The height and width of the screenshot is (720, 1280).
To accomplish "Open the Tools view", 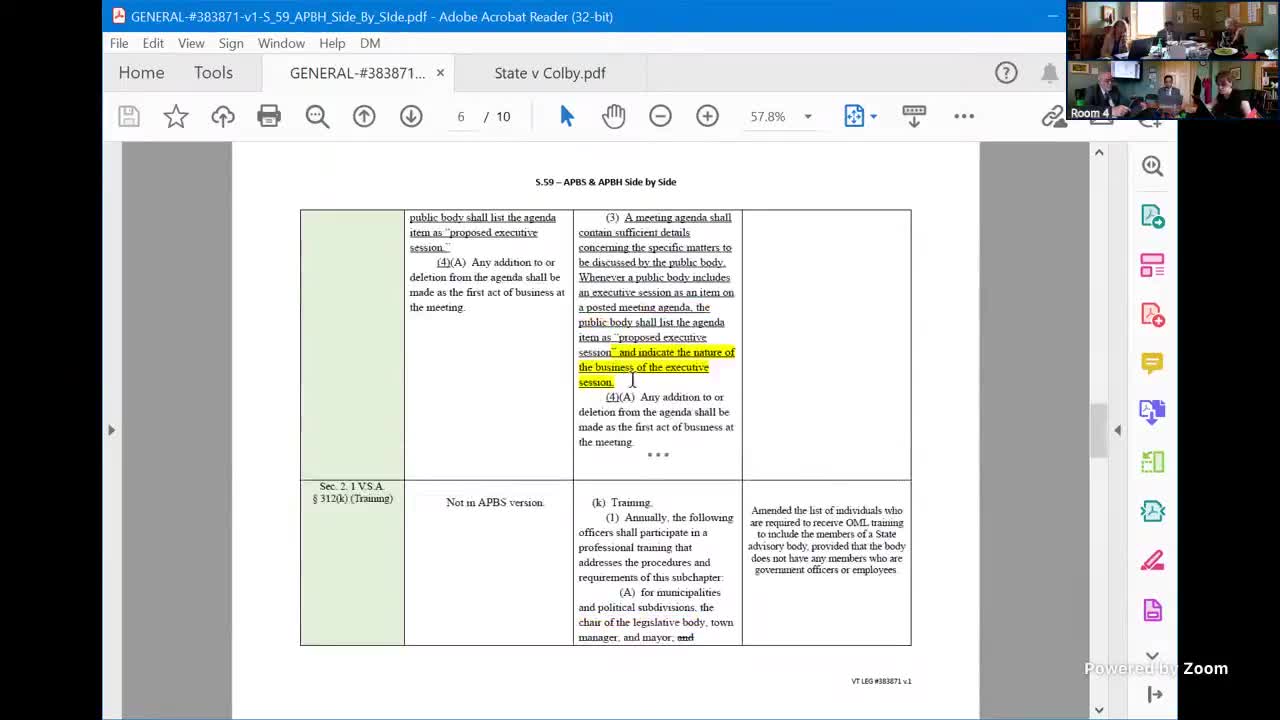I will click(213, 73).
